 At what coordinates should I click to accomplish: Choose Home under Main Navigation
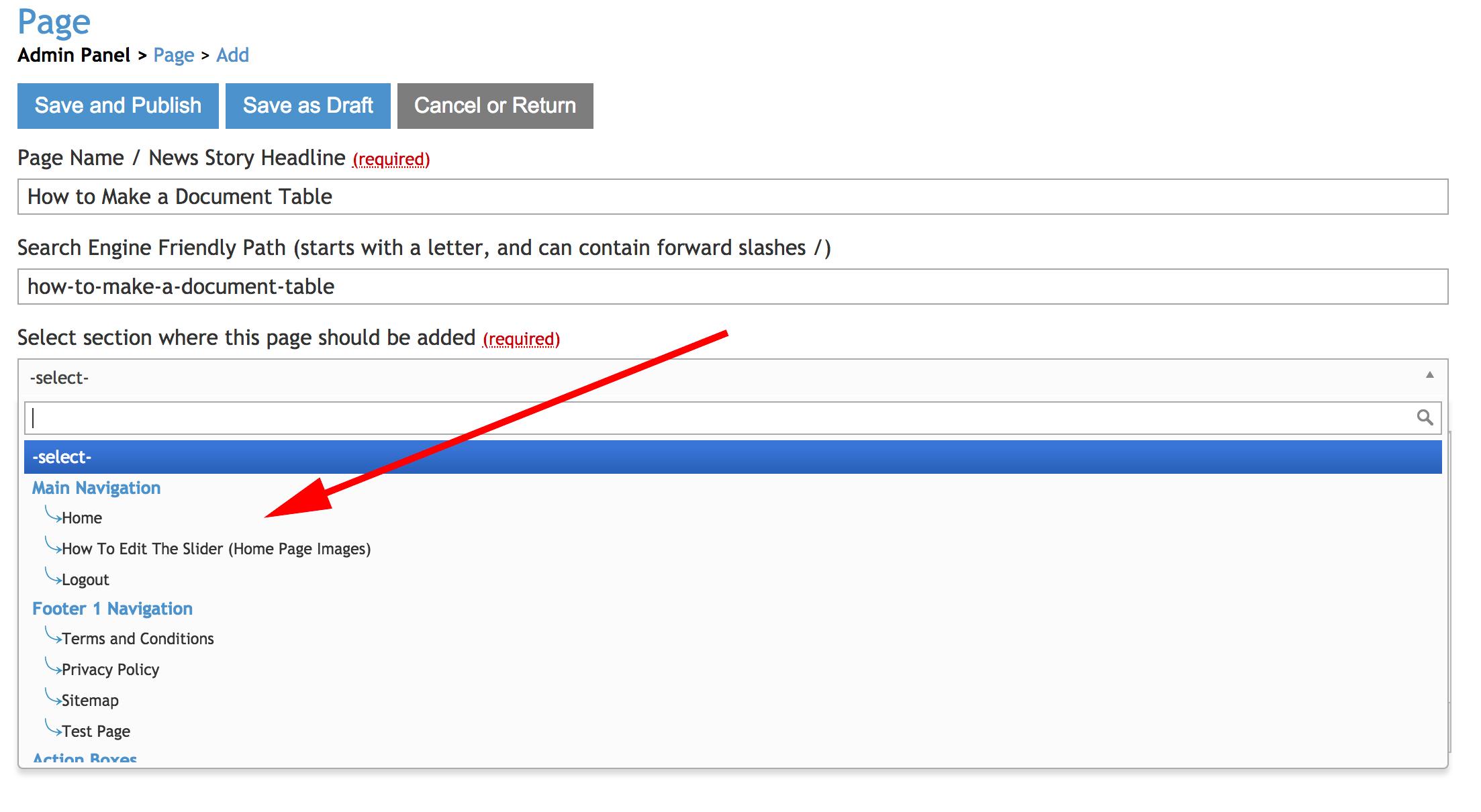[82, 517]
